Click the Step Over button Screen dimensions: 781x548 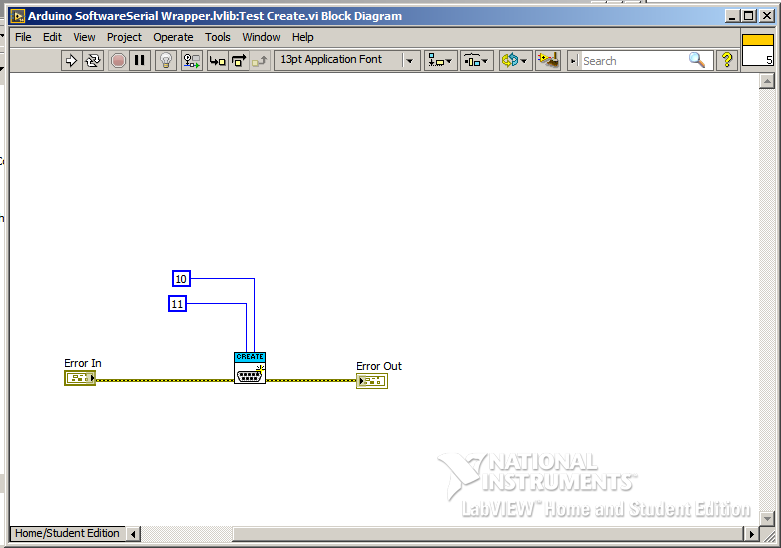tap(239, 61)
